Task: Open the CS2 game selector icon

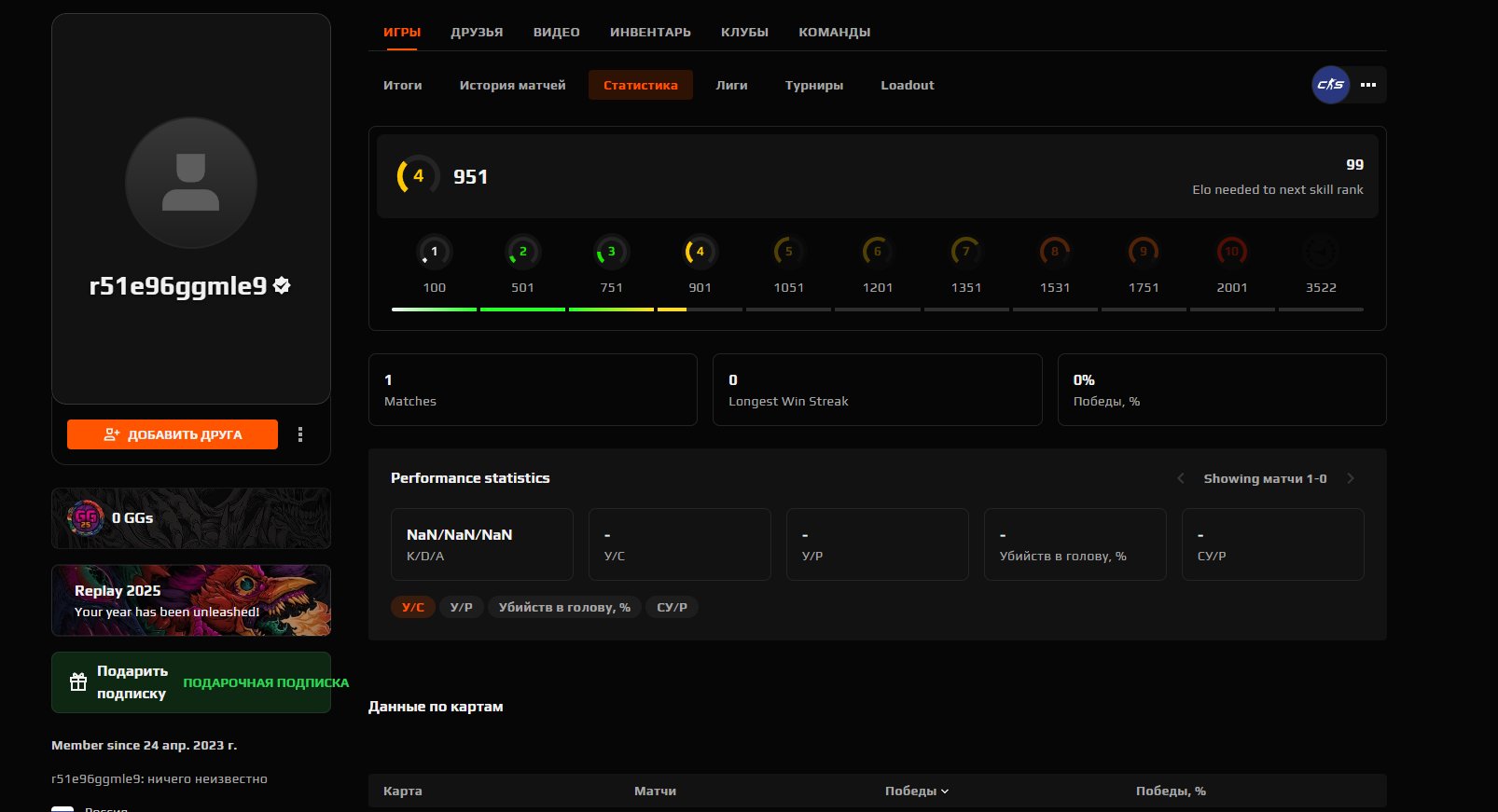Action: click(1331, 85)
